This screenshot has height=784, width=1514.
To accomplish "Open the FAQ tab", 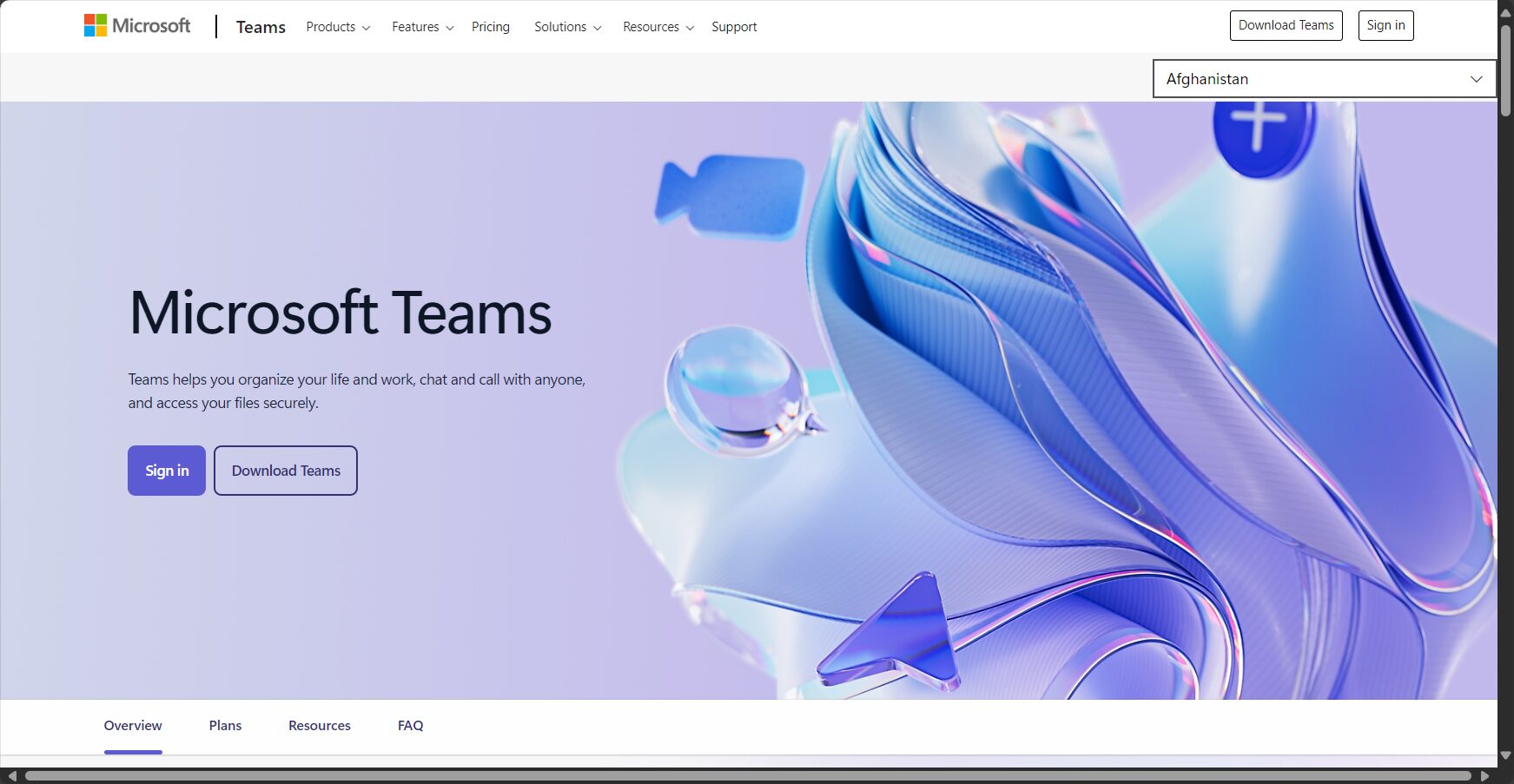I will [x=410, y=726].
